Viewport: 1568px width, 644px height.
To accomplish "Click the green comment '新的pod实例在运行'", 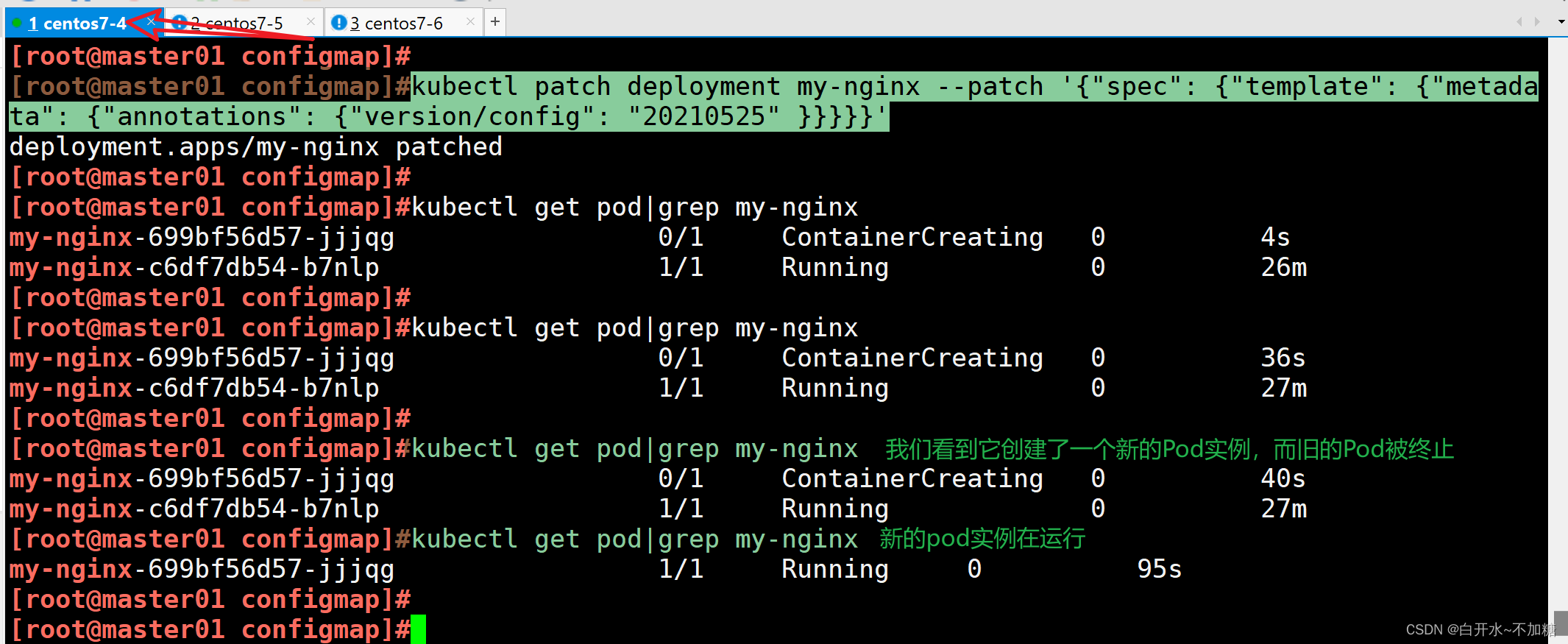I will click(x=982, y=539).
